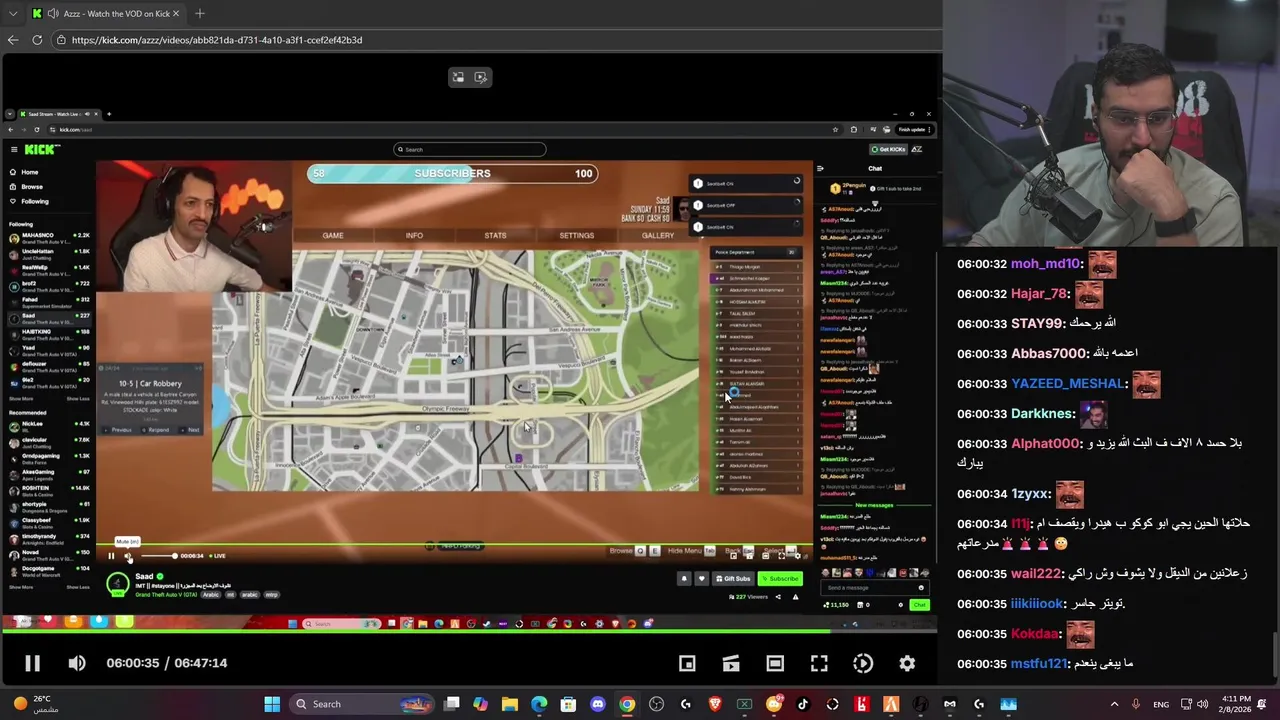Enter fullscreen on the VOD player
Image resolution: width=1280 pixels, height=720 pixels.
(819, 663)
